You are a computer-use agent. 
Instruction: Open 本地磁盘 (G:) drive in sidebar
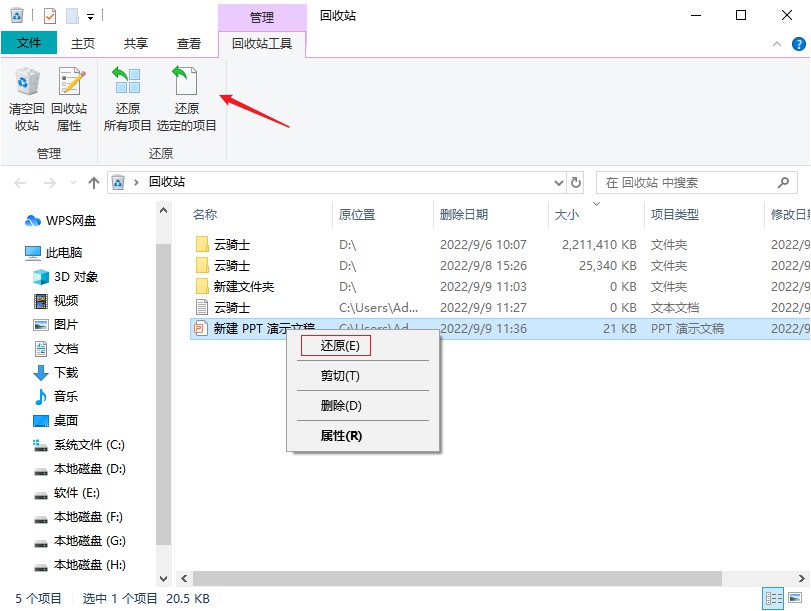[80, 541]
